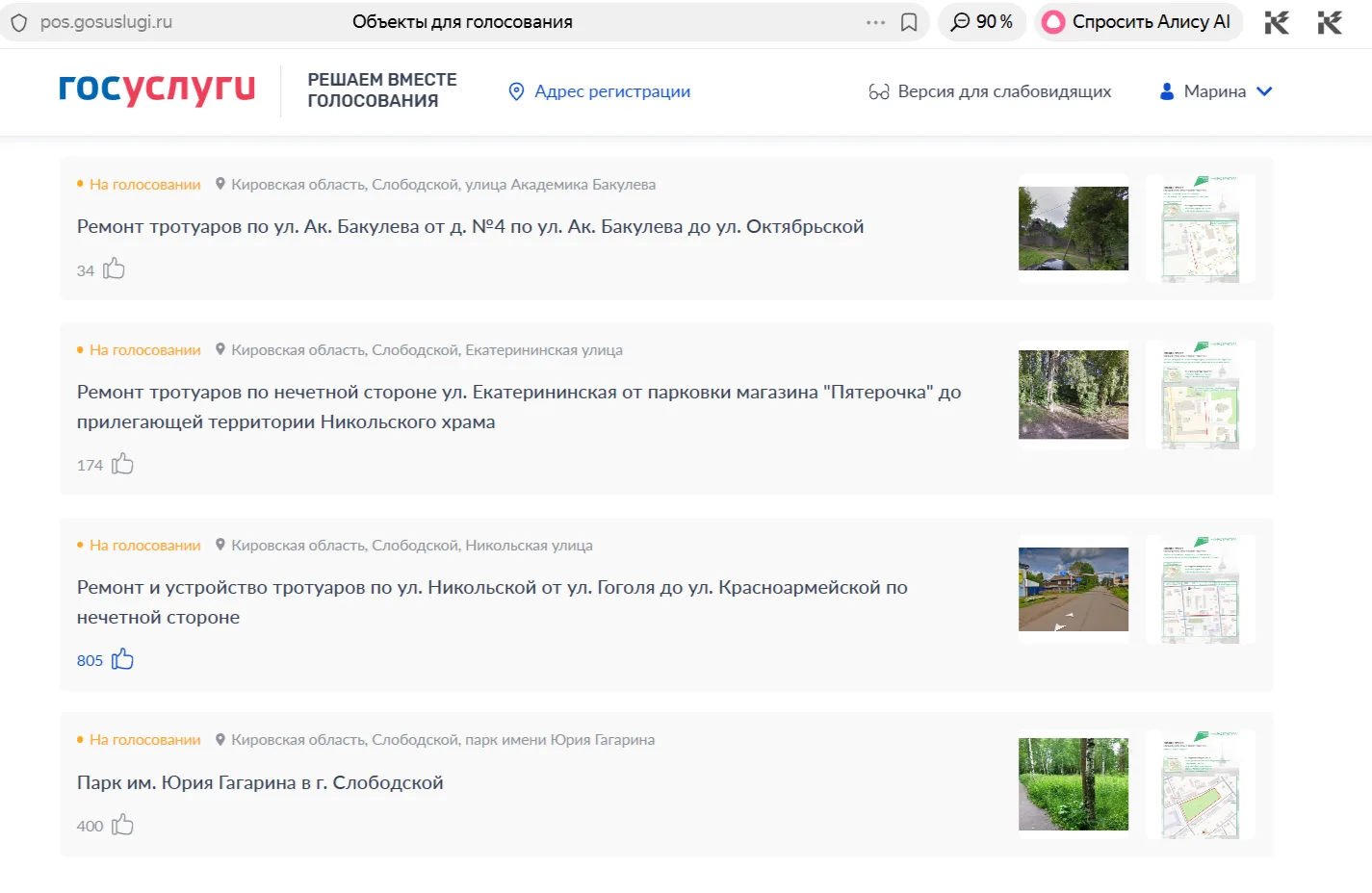1372x893 pixels.
Task: Open the three-dots page actions menu
Action: [875, 22]
